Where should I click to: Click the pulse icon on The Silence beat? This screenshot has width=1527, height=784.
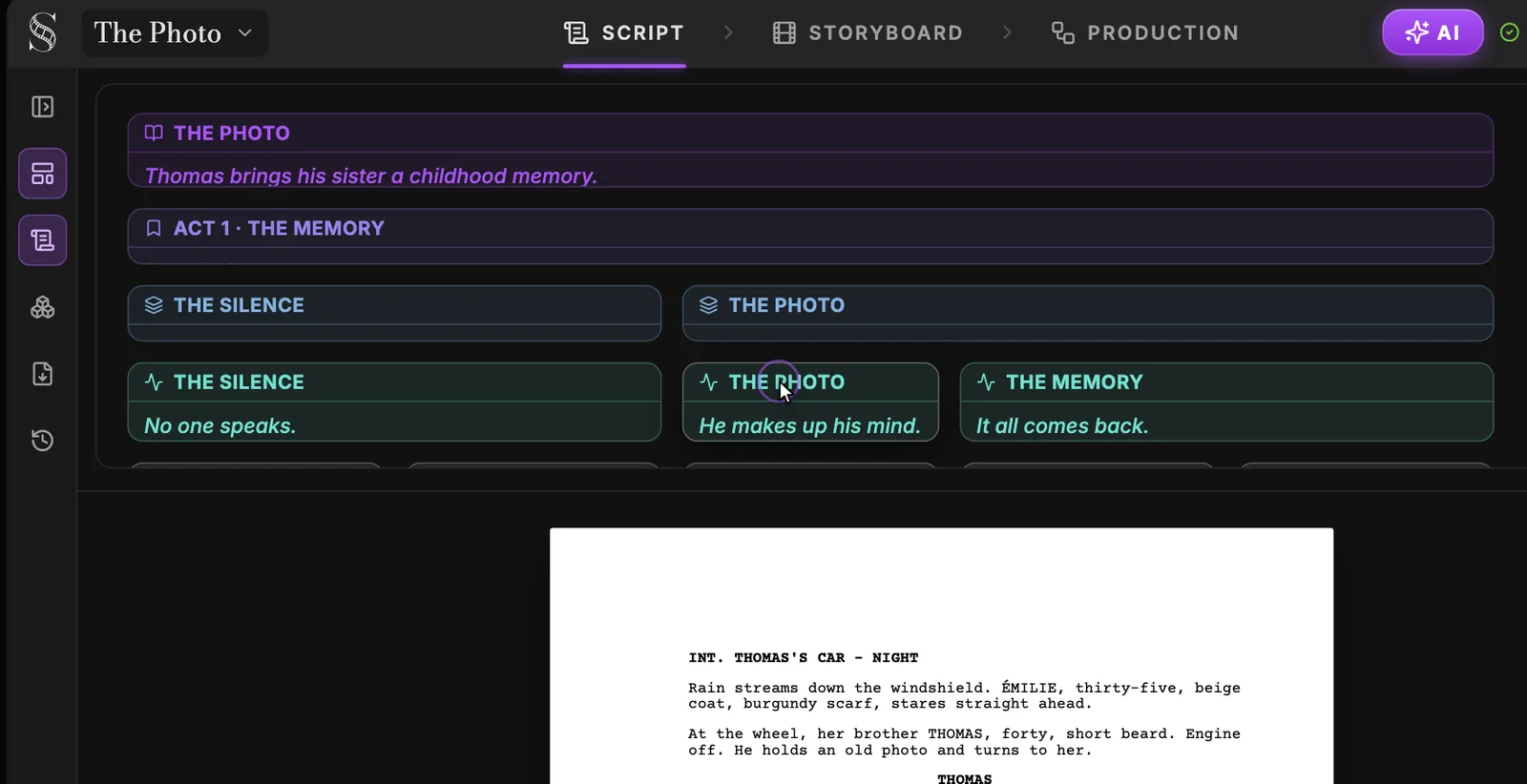tap(154, 382)
